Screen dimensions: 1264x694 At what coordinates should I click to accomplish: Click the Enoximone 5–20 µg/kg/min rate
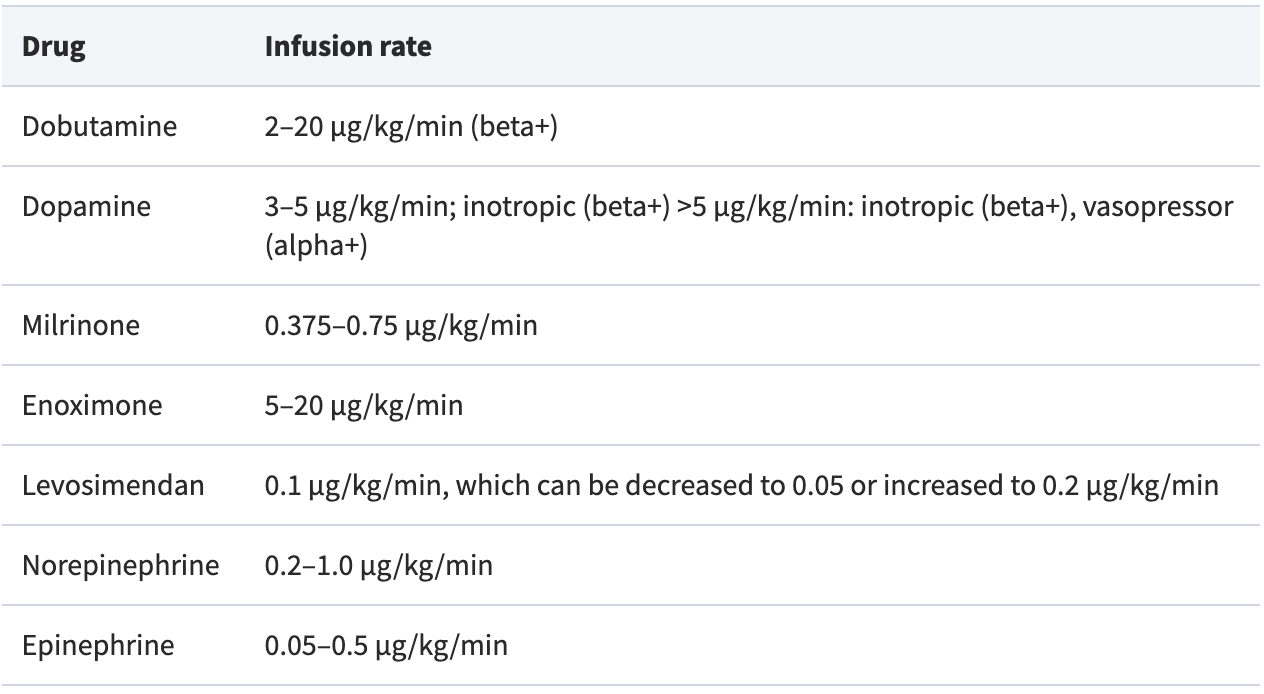click(364, 406)
